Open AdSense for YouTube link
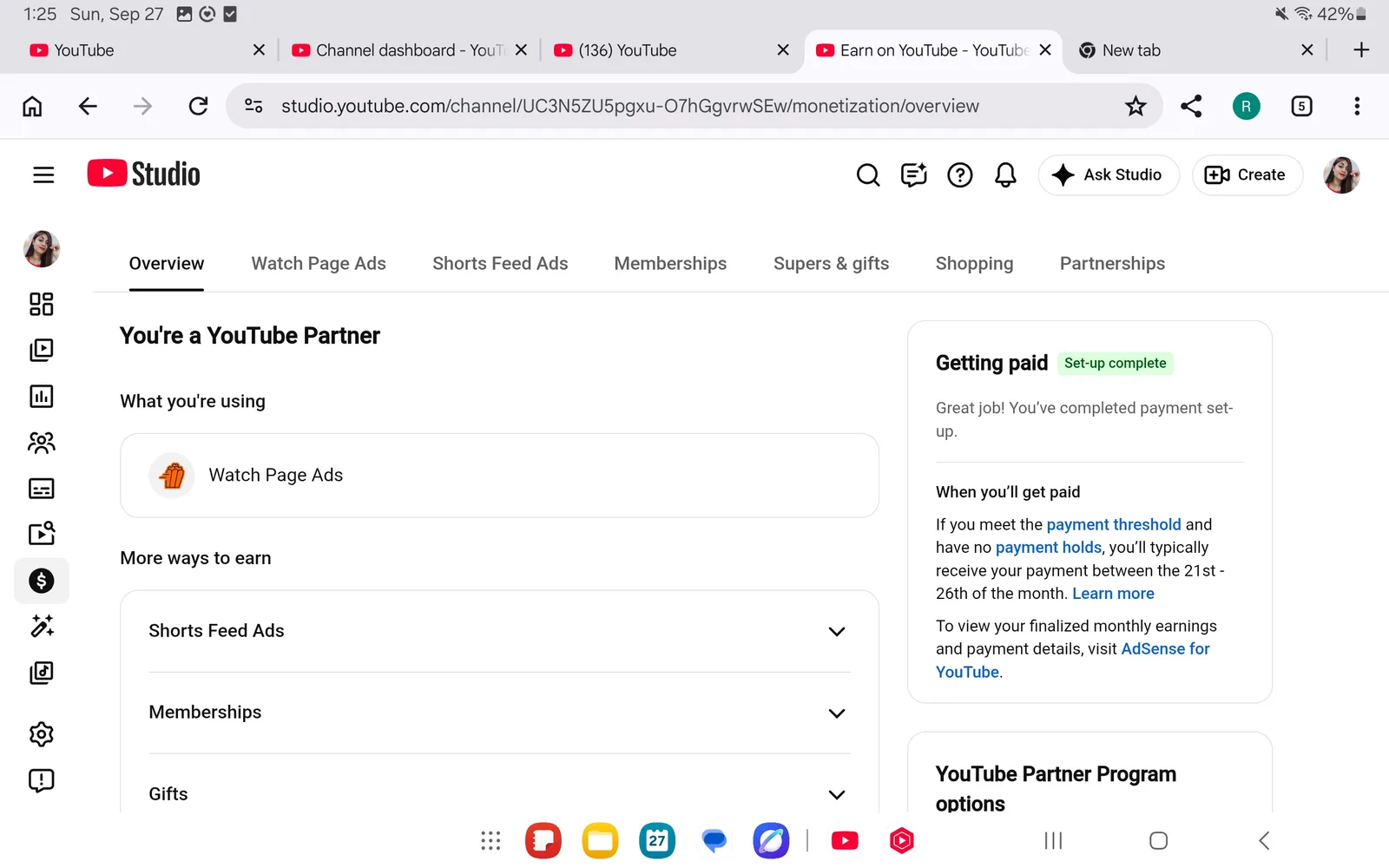 tap(1166, 649)
